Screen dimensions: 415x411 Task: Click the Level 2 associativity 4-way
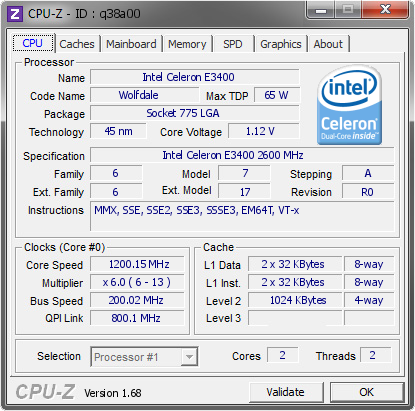pos(369,300)
